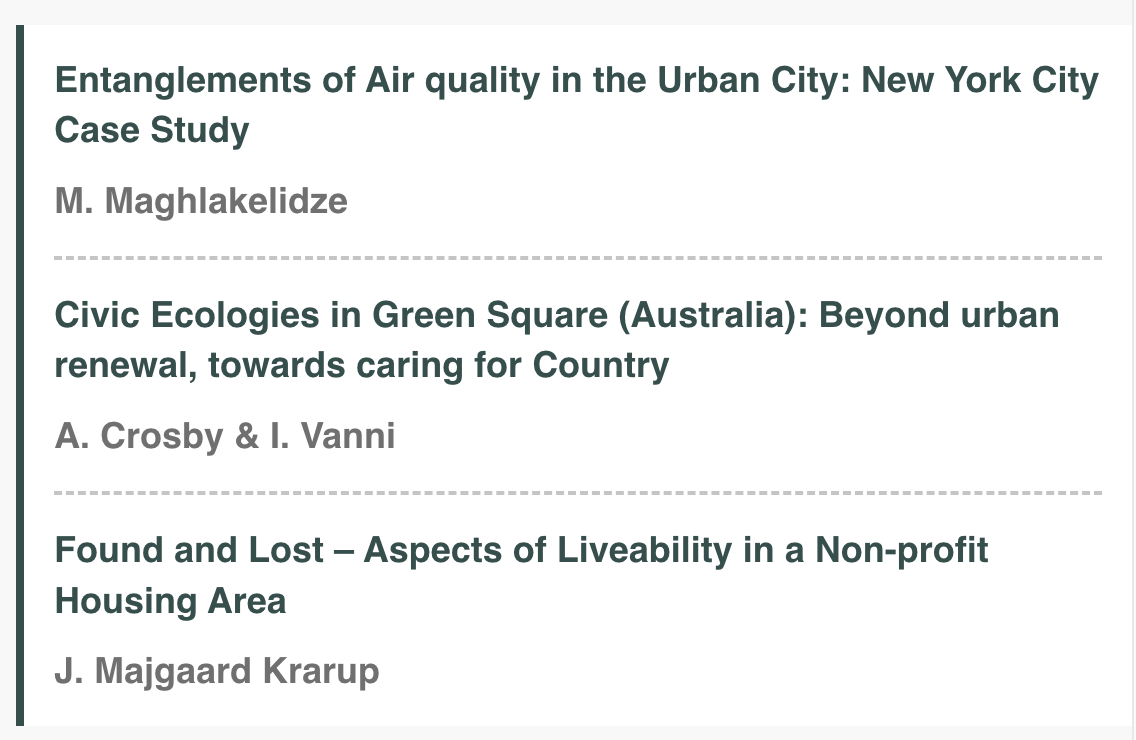Click the word "Liveability" in the third title
Screen dimensions: 1136x740
(645, 550)
